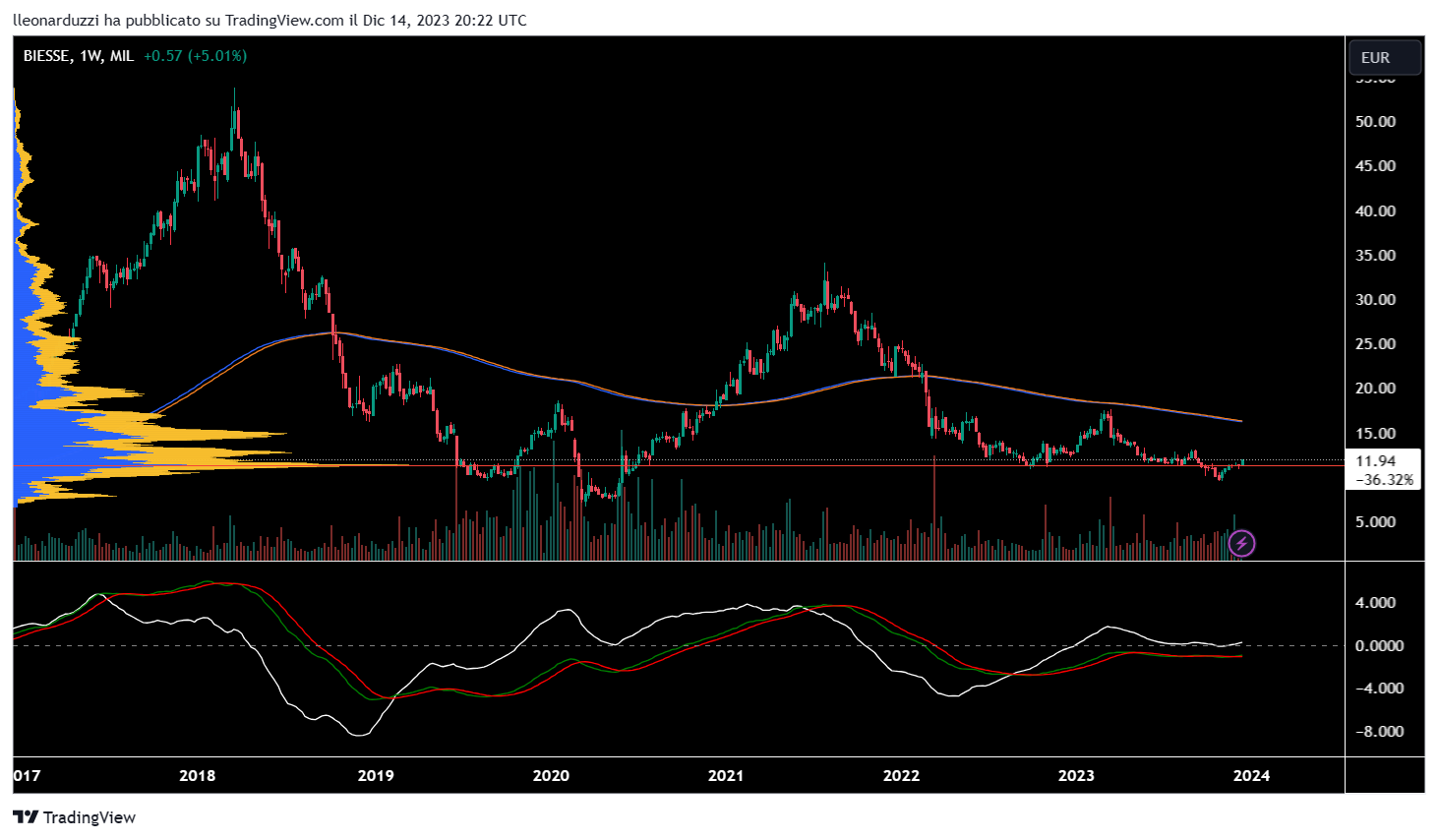Click the +0.57 (+5.01%) change value
Screen dimensions: 1438x840
[195, 56]
